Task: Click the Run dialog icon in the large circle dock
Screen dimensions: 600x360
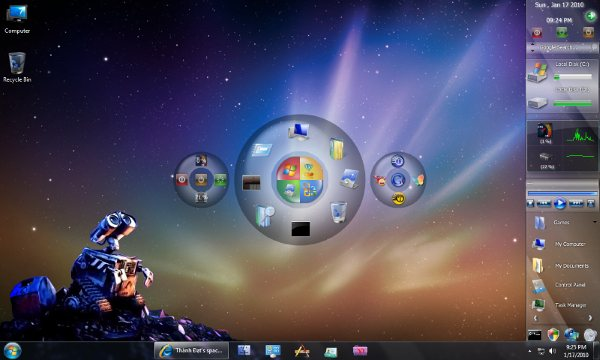Action: (262, 150)
